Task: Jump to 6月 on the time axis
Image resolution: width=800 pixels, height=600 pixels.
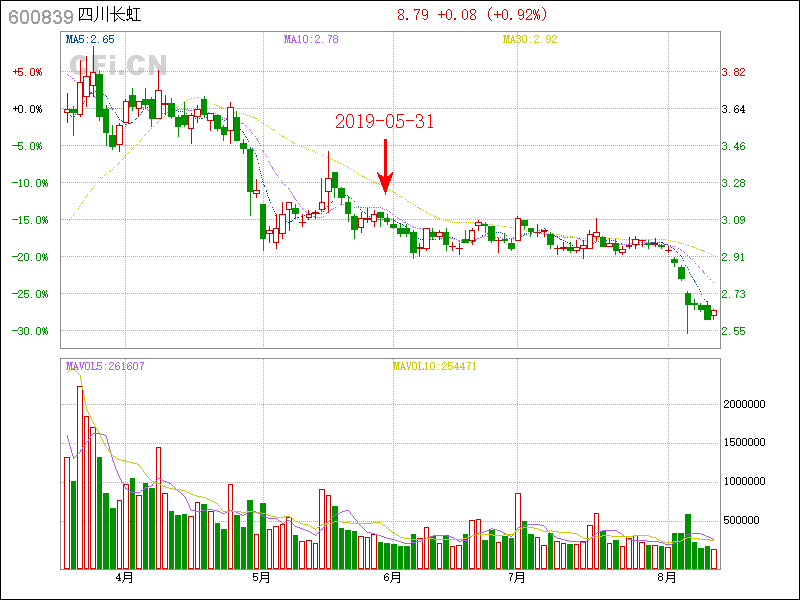Action: coord(392,578)
